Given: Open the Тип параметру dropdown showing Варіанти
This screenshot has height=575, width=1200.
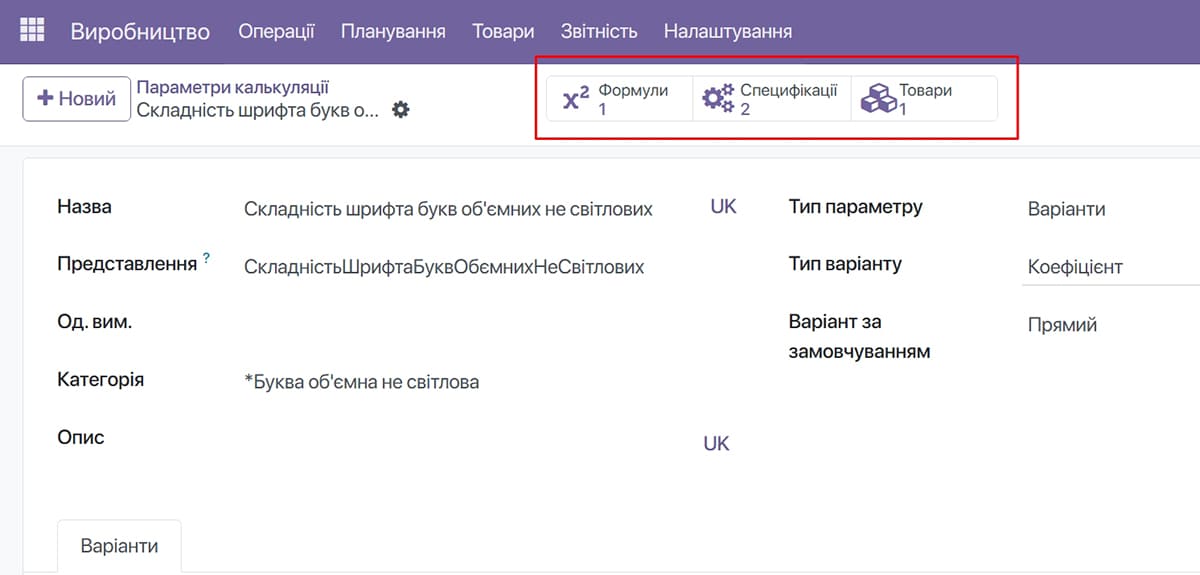Looking at the screenshot, I should pos(1111,209).
